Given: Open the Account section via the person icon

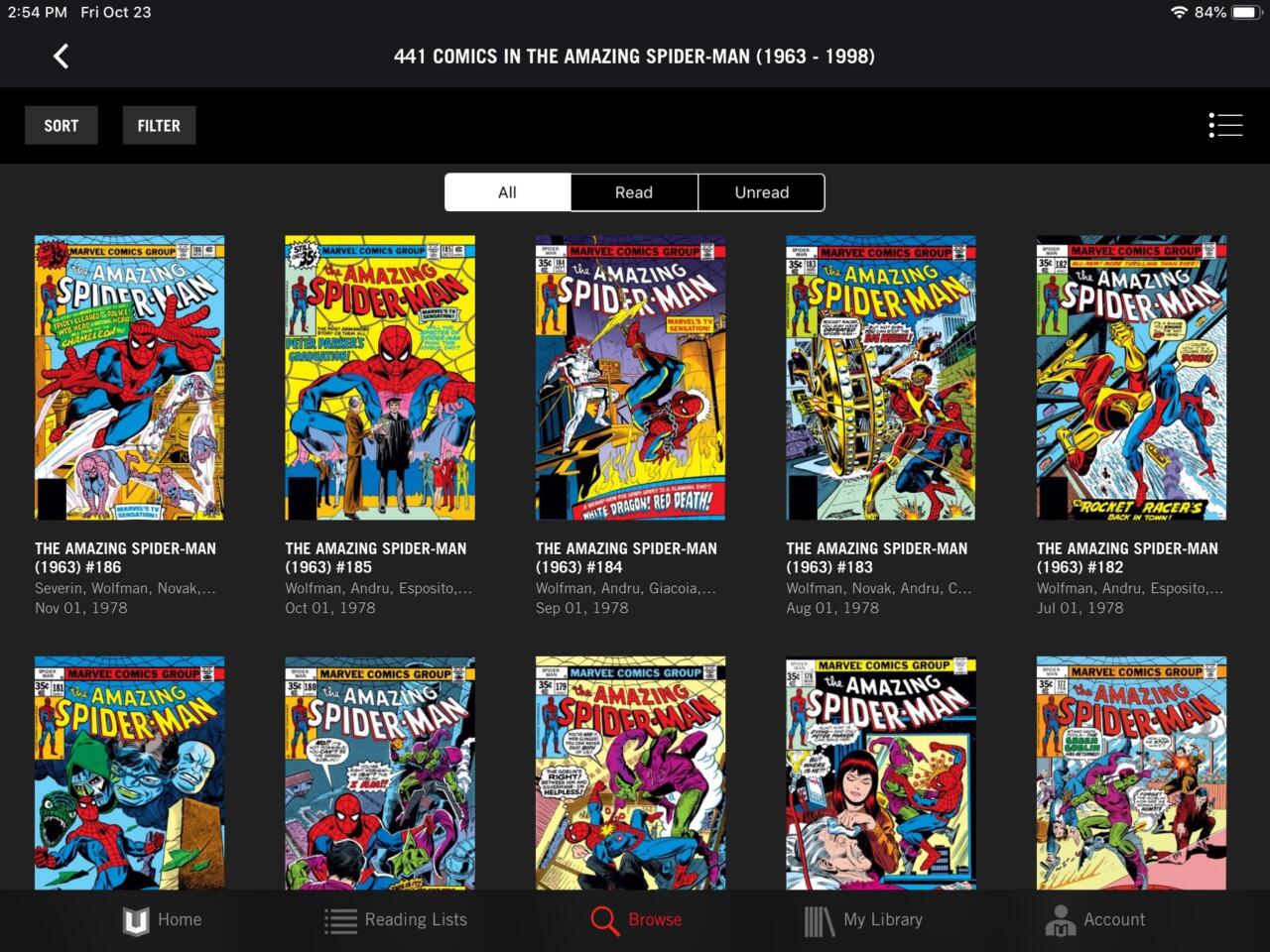Looking at the screenshot, I should [1060, 919].
